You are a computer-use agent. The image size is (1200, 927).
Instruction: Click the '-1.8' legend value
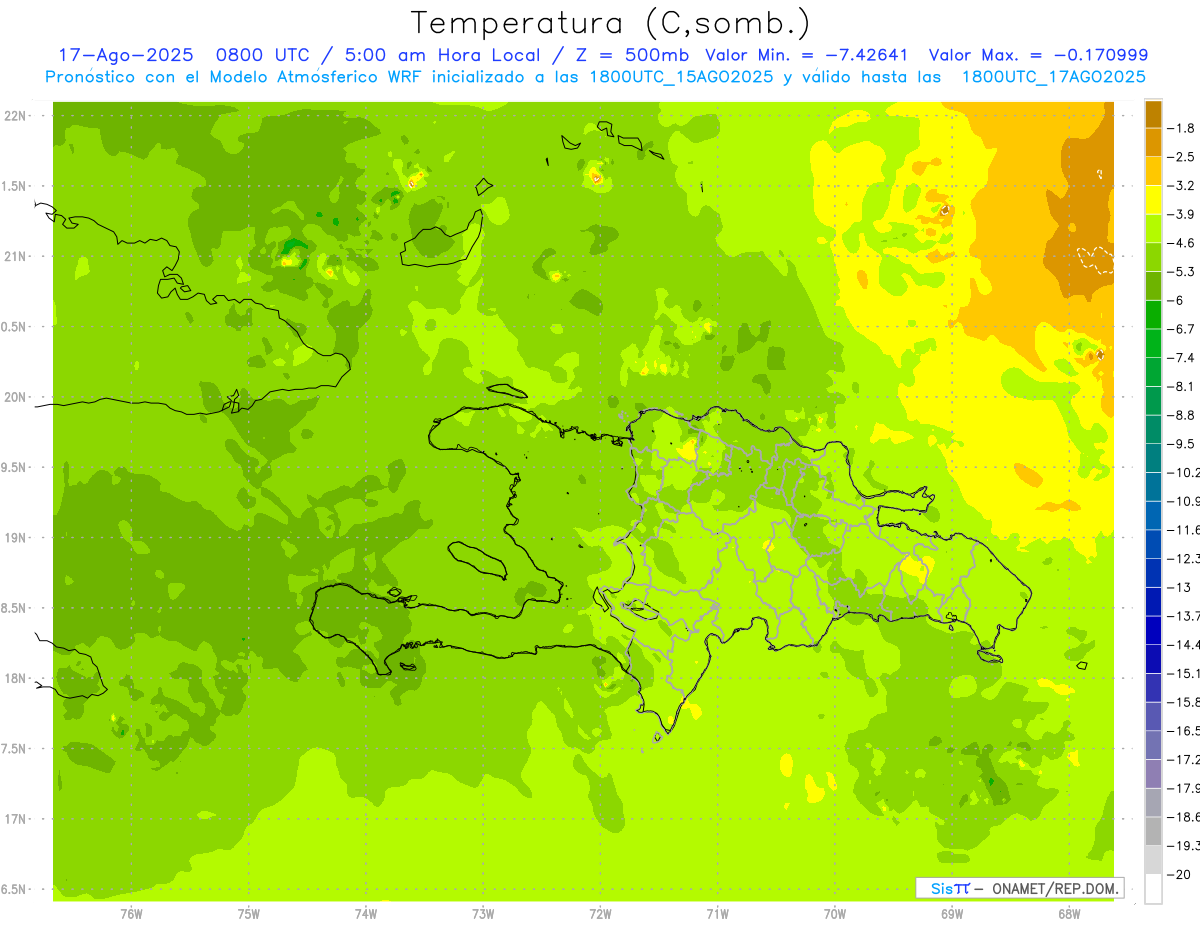pos(1181,128)
